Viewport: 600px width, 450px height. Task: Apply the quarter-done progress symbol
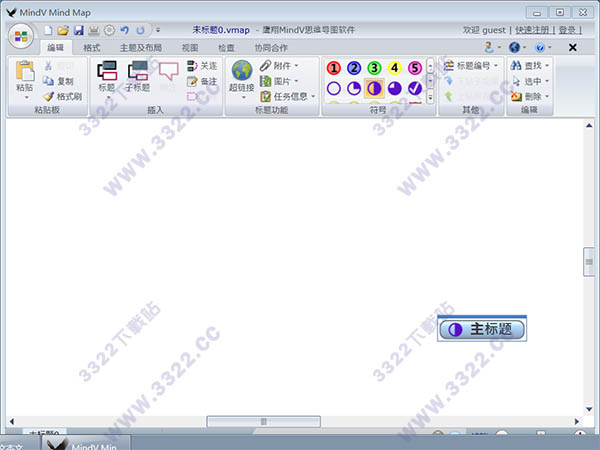[x=354, y=88]
